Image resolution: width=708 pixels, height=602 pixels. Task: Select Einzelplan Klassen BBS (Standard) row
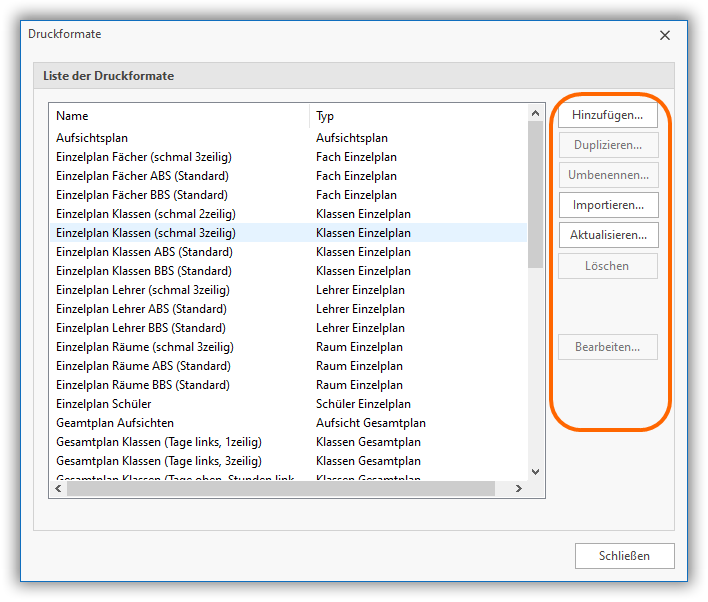tap(143, 271)
